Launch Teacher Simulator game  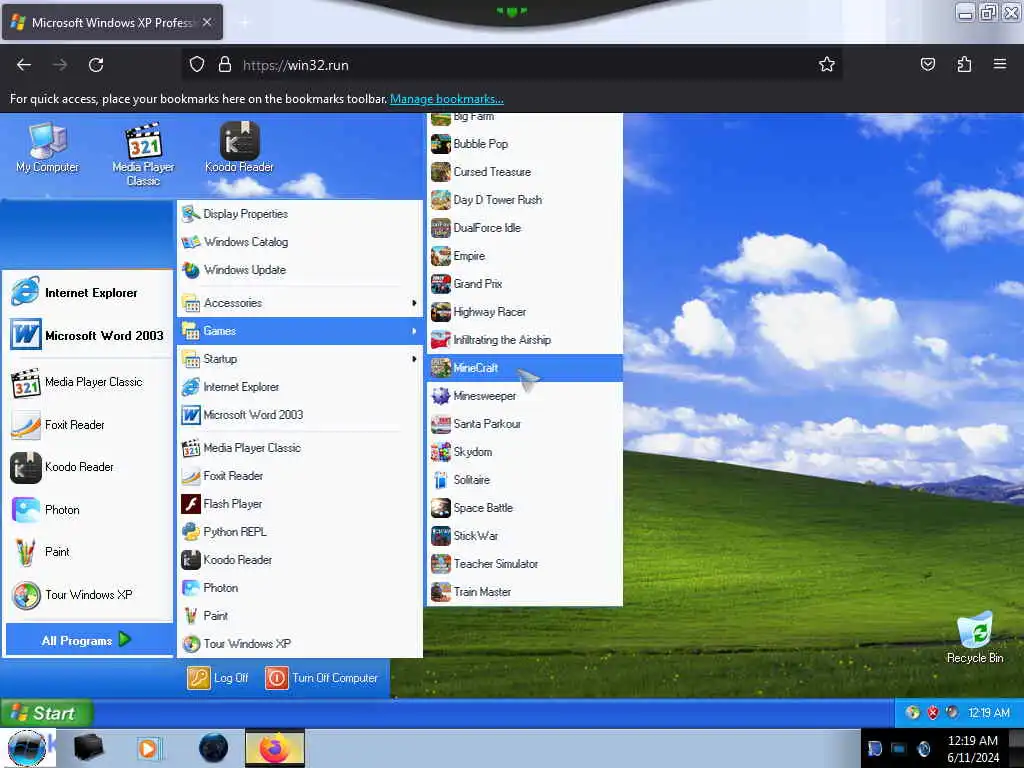click(x=524, y=564)
